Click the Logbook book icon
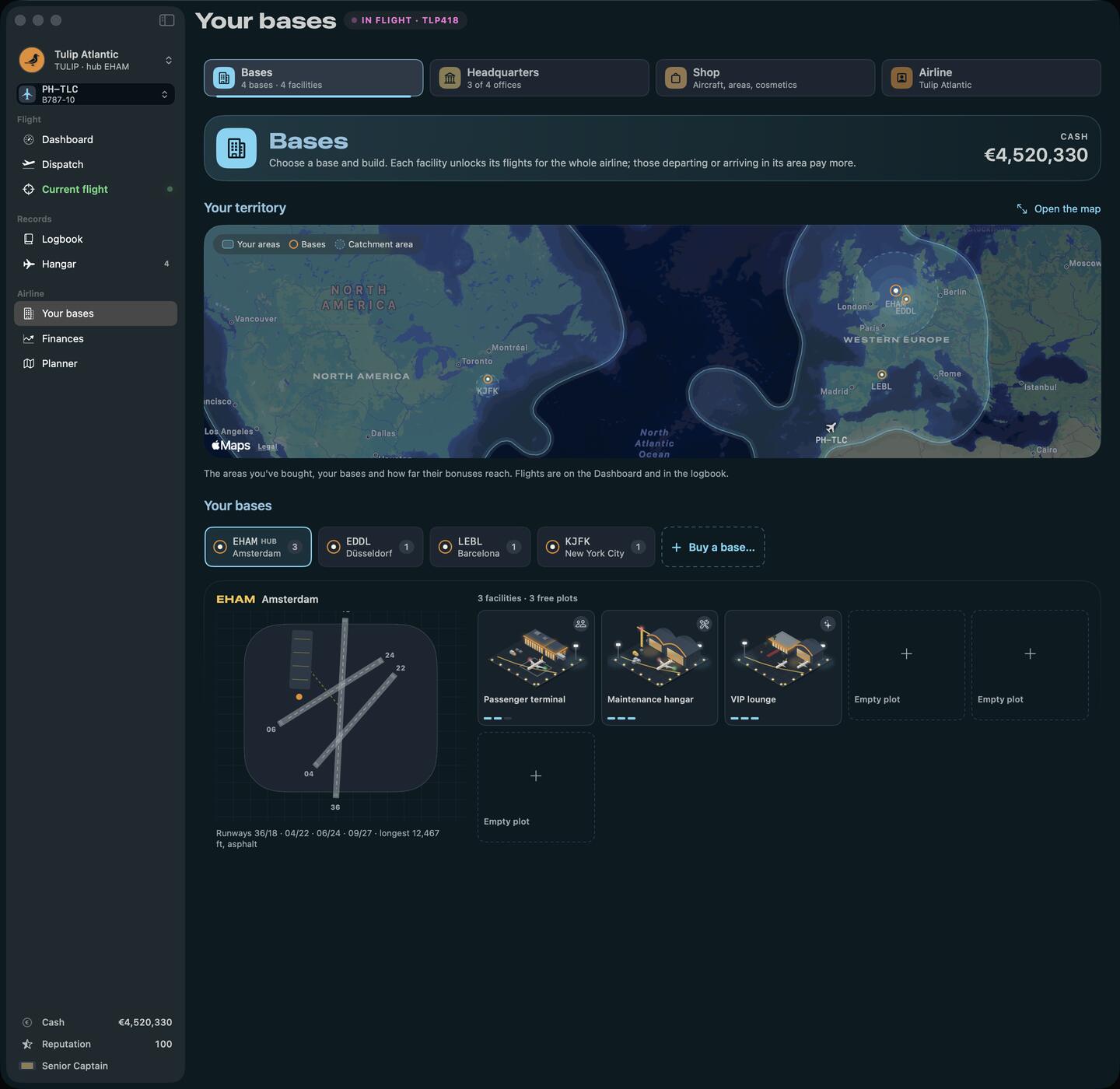Screen dimensions: 1120x1089 click(x=29, y=240)
